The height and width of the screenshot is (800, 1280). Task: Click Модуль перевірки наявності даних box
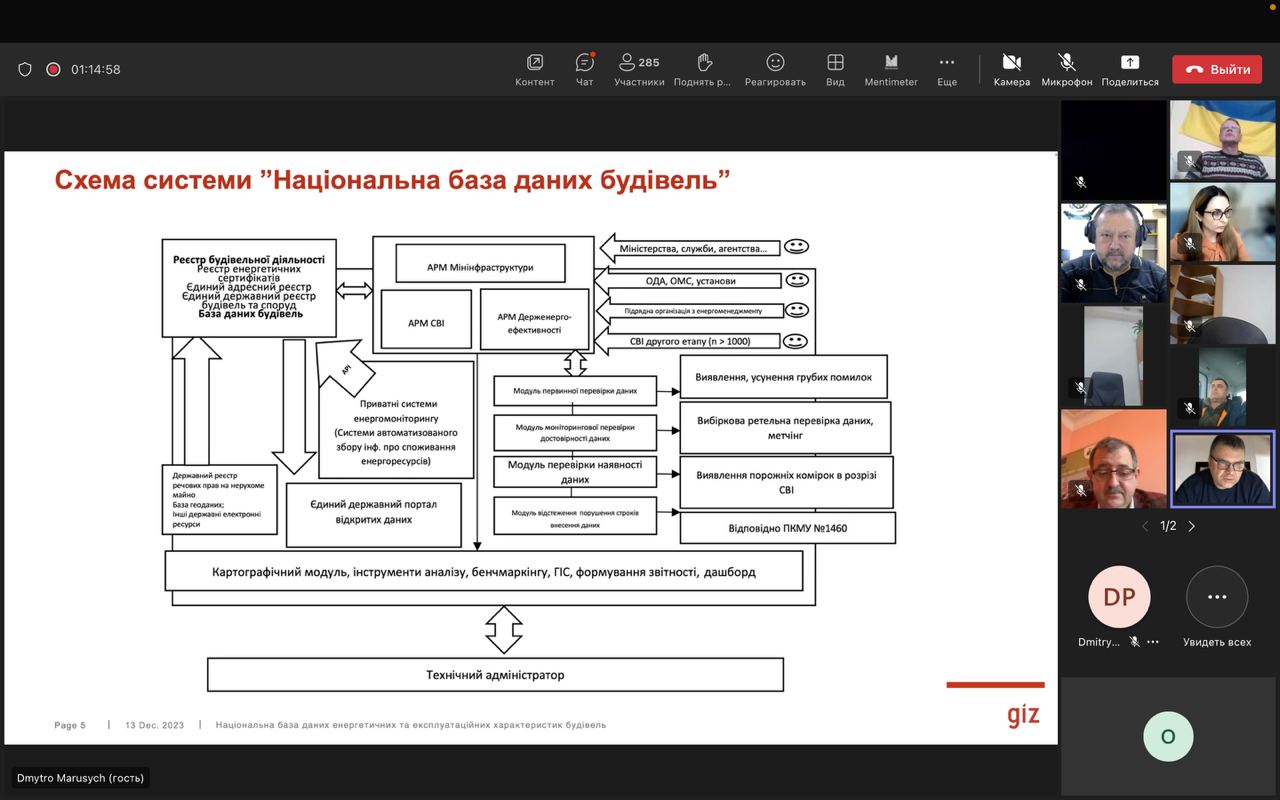575,472
